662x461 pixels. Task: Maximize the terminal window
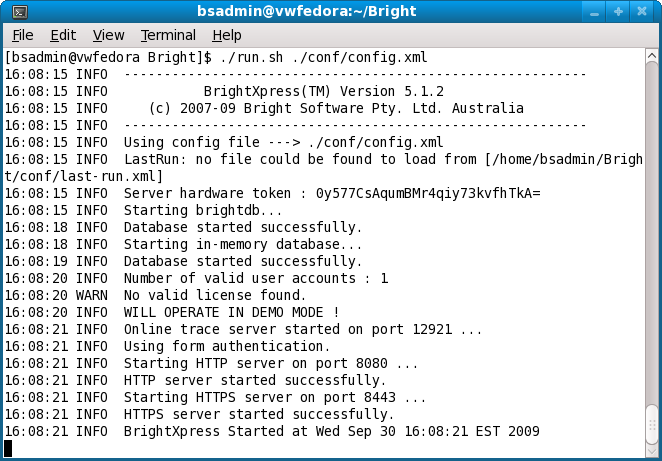pos(618,12)
